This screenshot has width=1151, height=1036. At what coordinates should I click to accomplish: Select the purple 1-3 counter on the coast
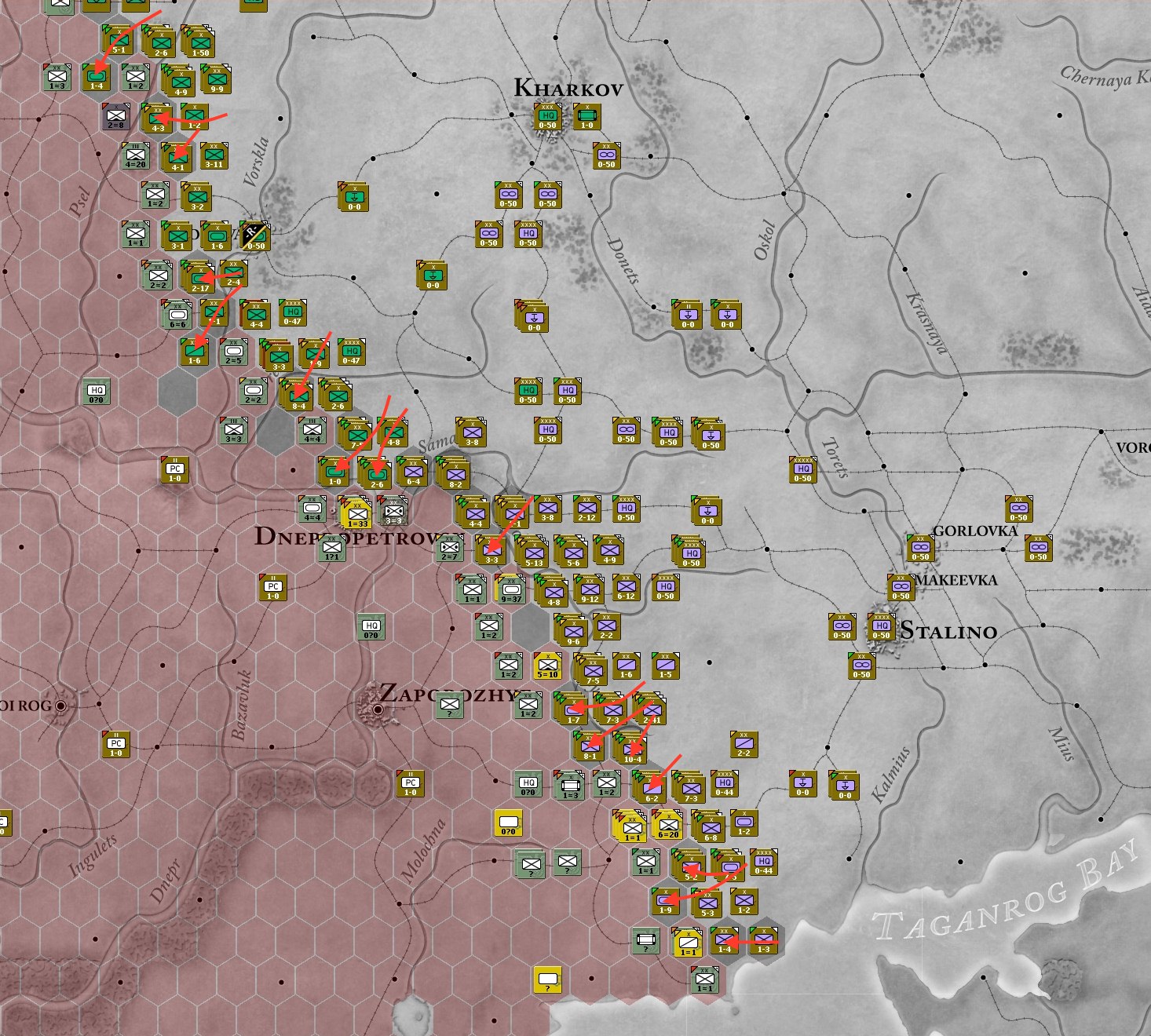pos(763,939)
